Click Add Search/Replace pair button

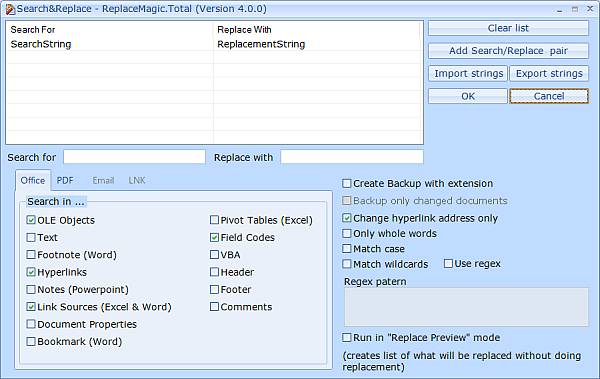pos(508,51)
